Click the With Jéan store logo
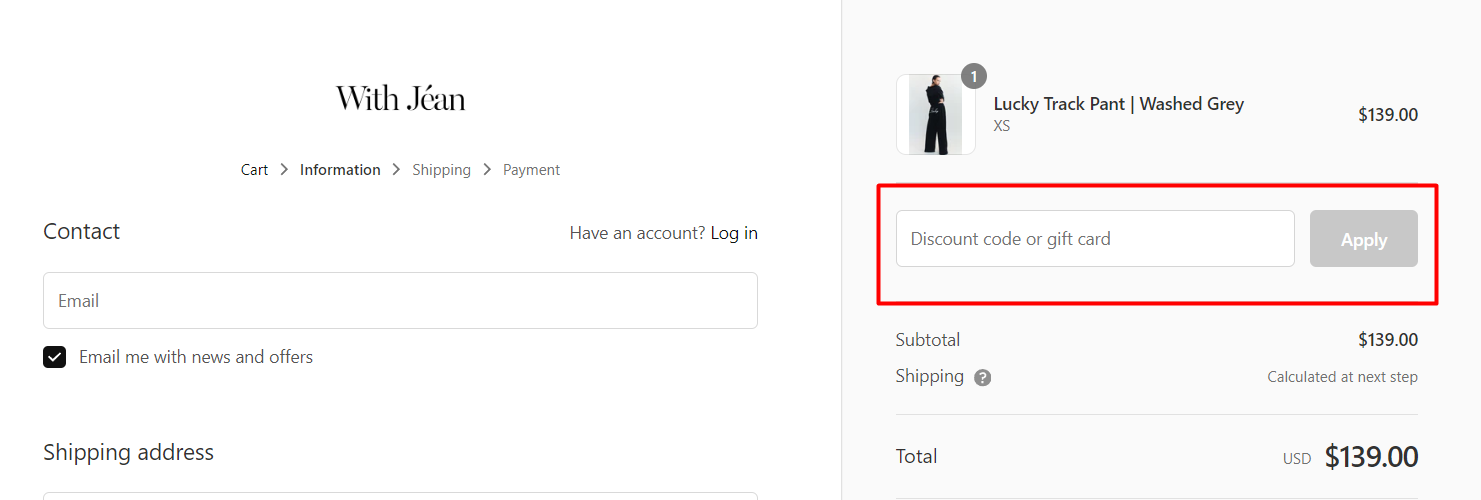 coord(400,98)
